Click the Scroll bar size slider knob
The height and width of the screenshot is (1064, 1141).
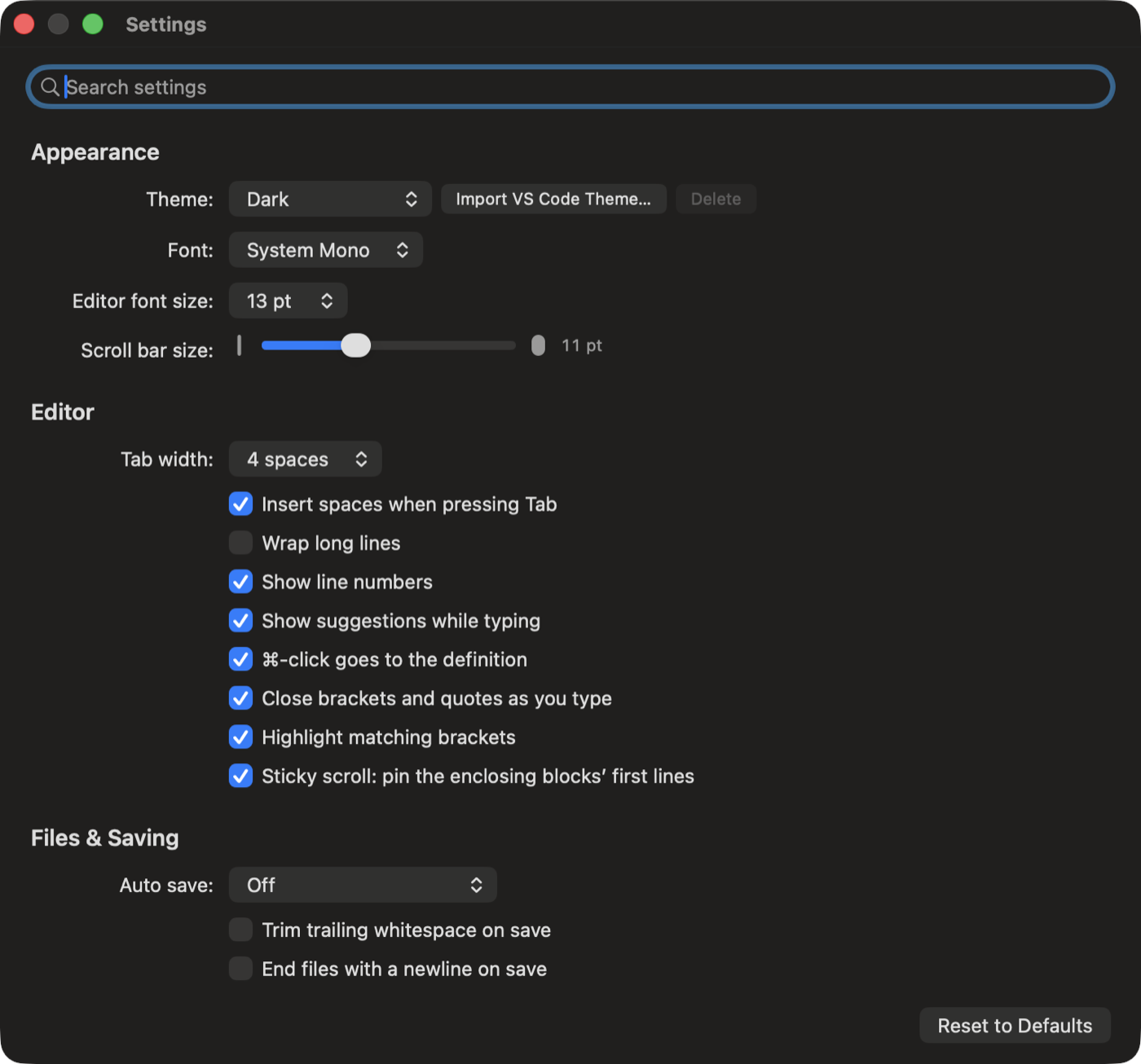[355, 345]
